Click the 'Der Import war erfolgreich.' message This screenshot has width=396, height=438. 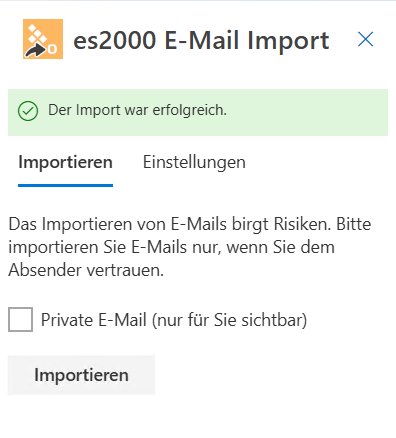[x=138, y=110]
